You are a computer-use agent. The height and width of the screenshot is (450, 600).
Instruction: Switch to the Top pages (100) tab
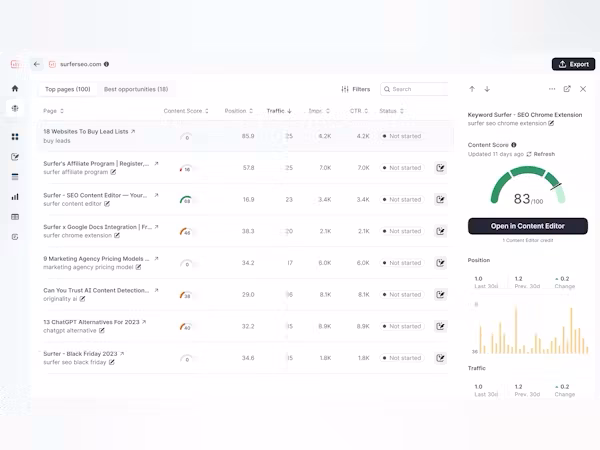tap(67, 89)
